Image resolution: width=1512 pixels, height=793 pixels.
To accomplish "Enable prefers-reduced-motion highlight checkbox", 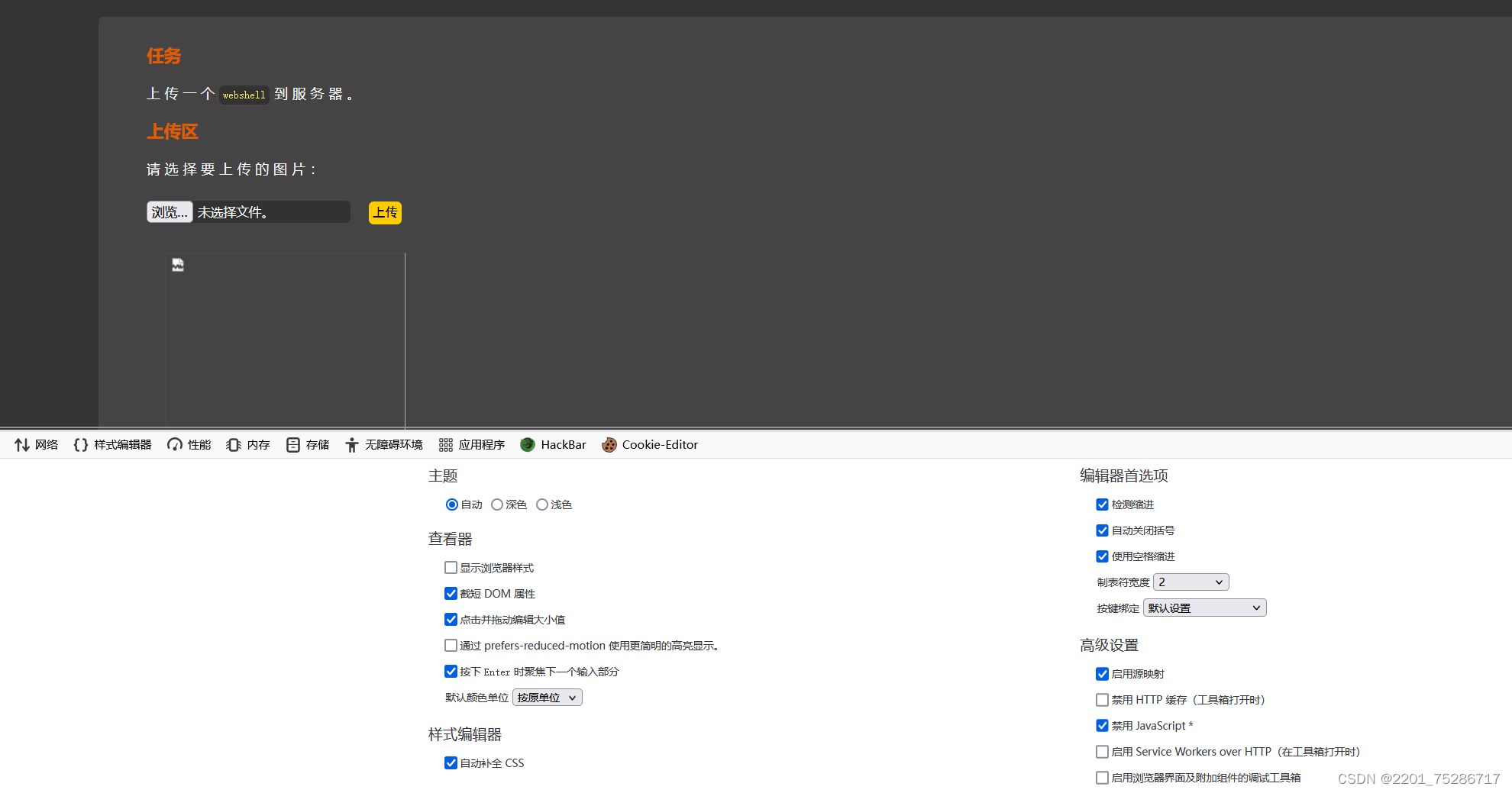I will (x=451, y=646).
